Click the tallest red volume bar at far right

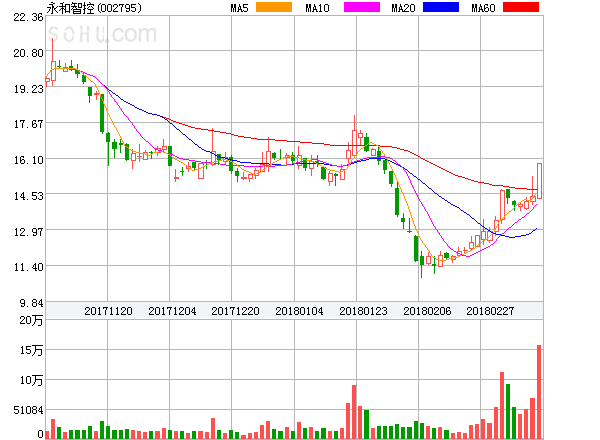539,392
